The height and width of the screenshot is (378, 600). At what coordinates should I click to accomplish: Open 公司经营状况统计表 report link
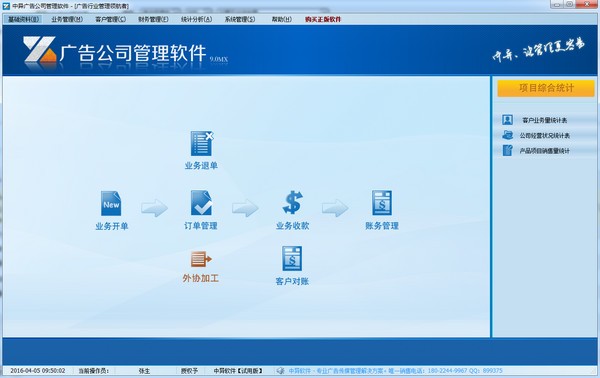pyautogui.click(x=545, y=135)
